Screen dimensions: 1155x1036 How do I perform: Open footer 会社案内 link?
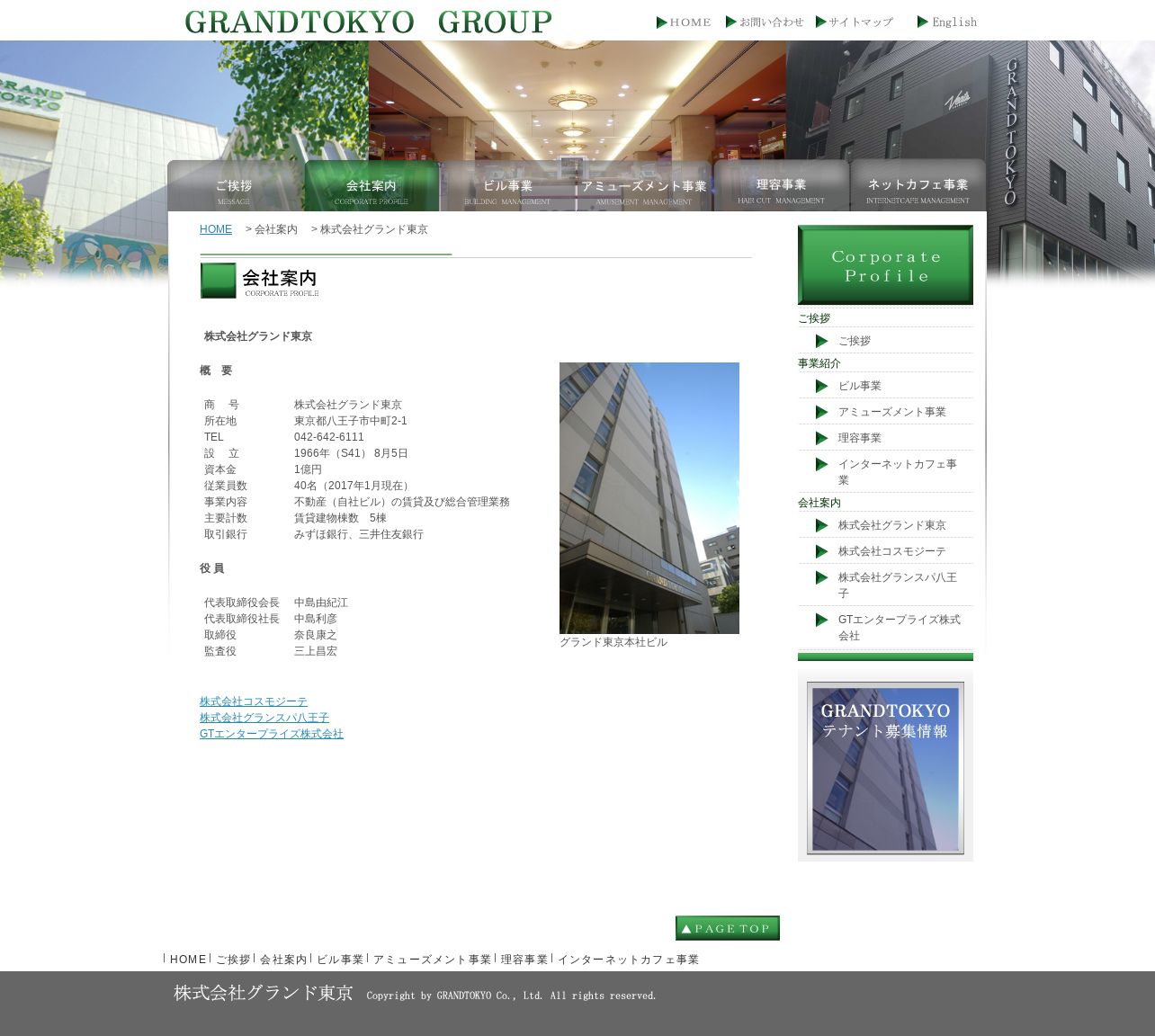coord(283,960)
